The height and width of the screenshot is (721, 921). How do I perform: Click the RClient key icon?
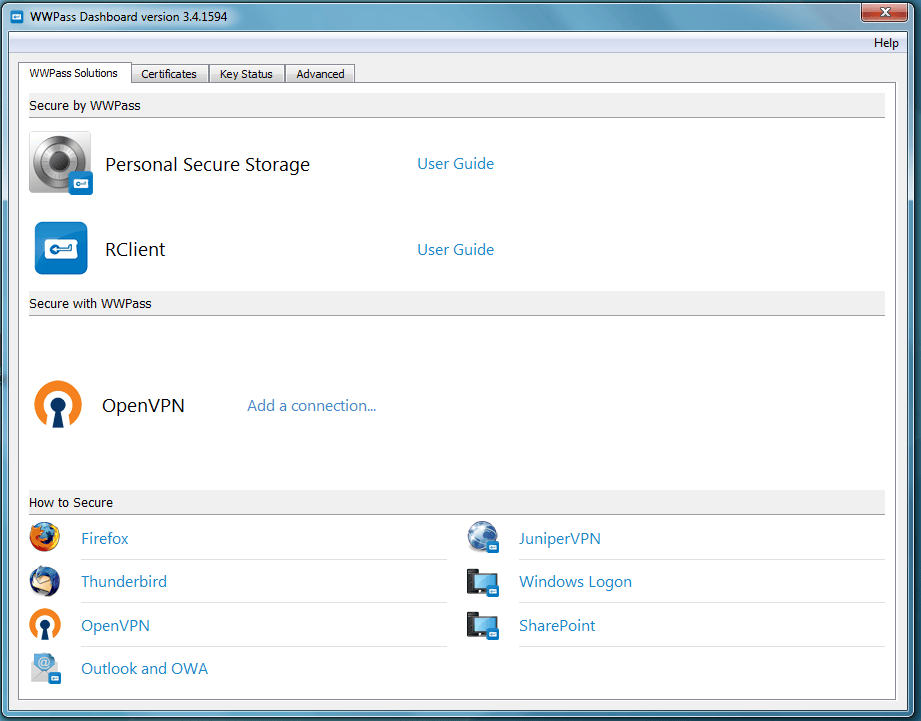[60, 248]
